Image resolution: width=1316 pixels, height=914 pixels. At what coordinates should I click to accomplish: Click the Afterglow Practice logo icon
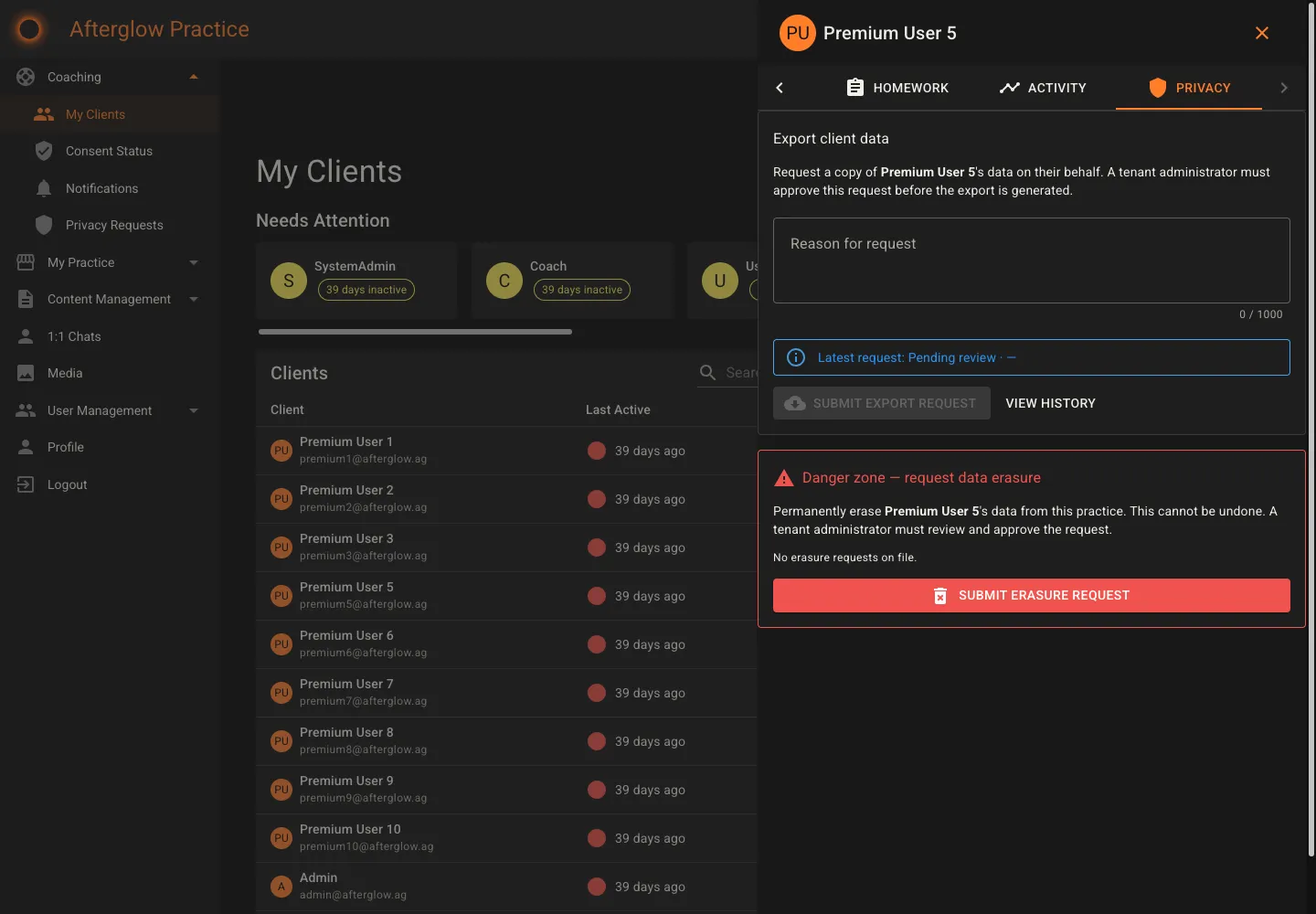click(29, 29)
